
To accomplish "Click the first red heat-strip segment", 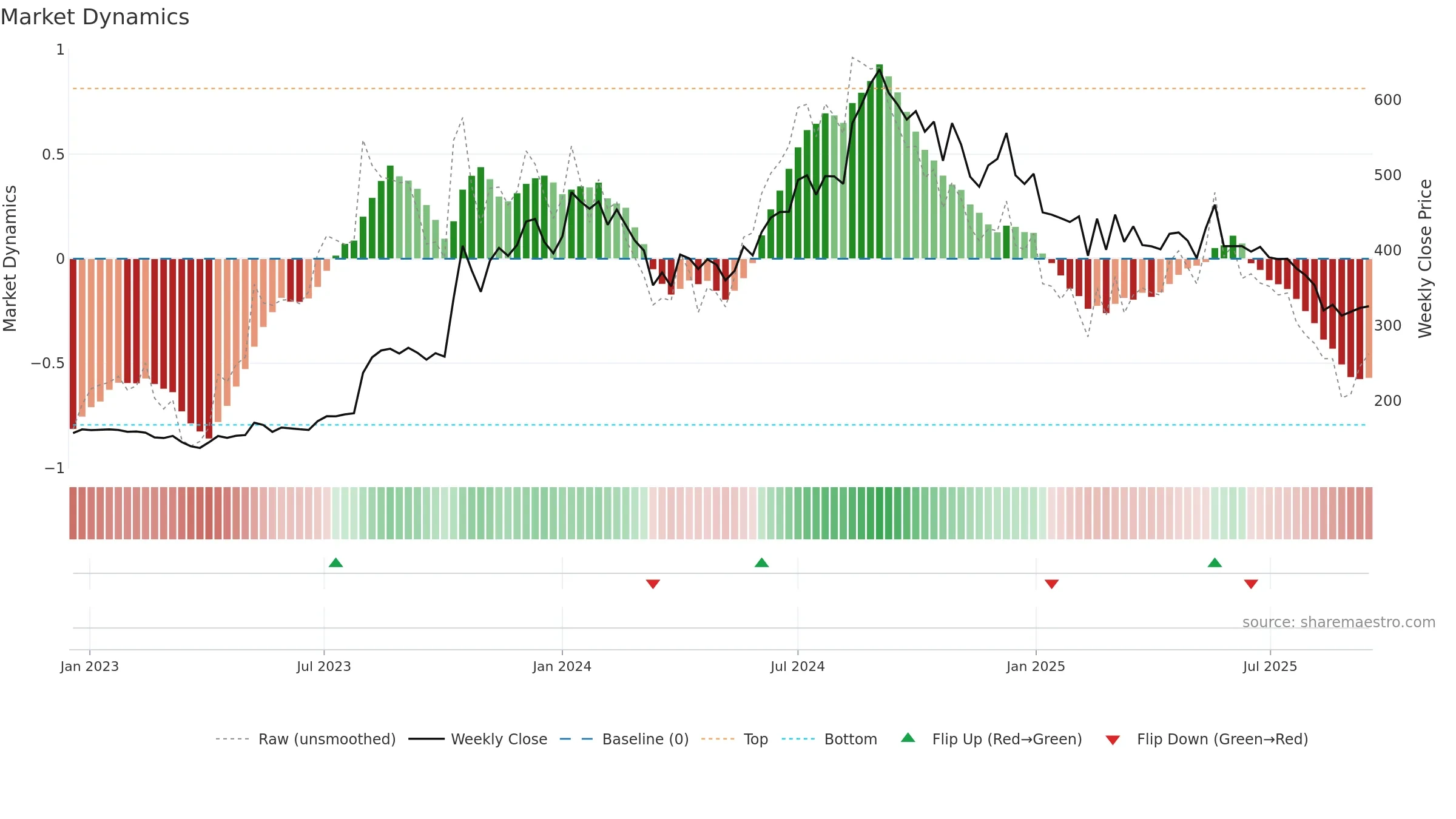I will tap(73, 513).
